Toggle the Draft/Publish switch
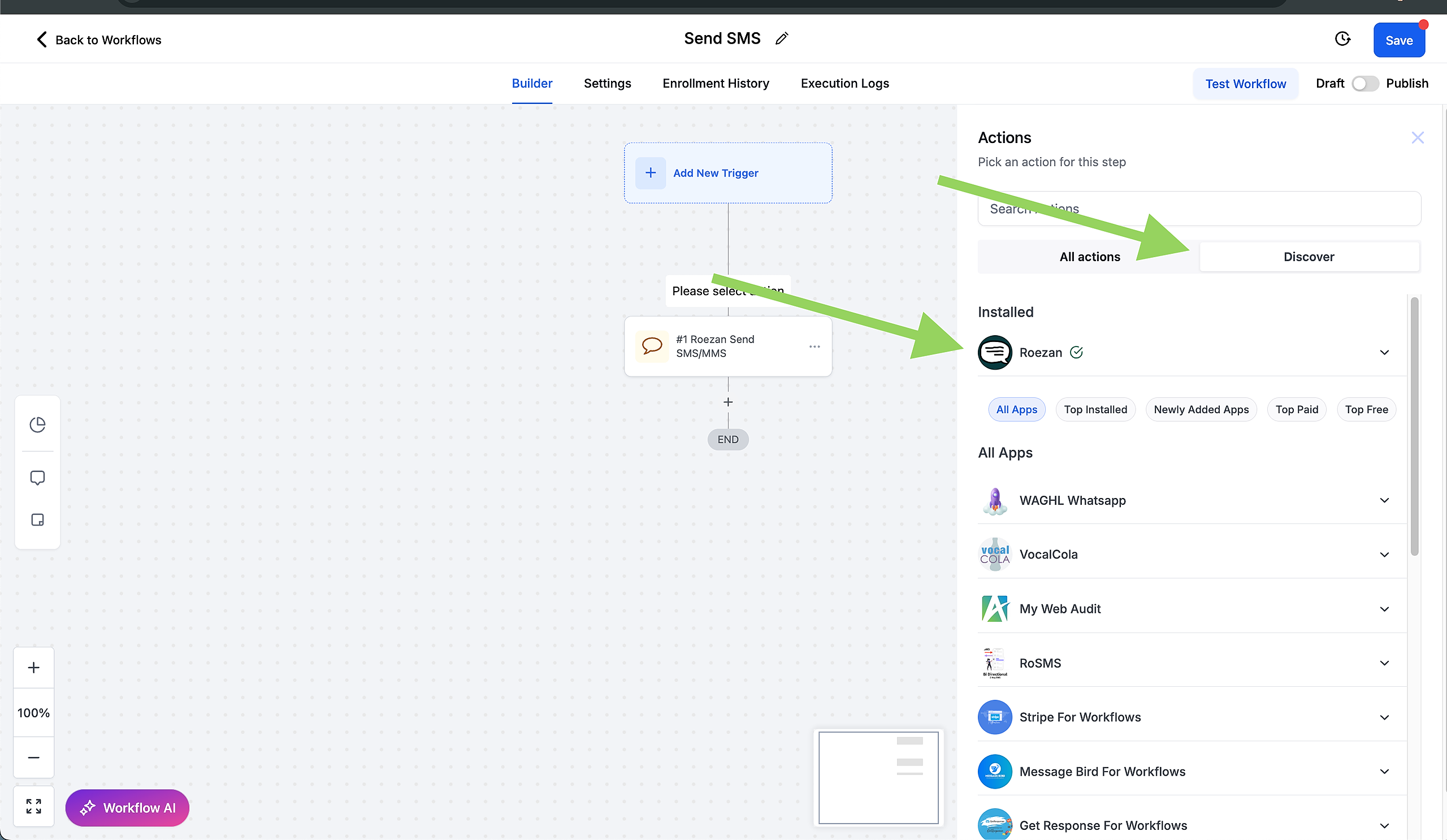Screen dimensions: 1447x840 click(1364, 84)
